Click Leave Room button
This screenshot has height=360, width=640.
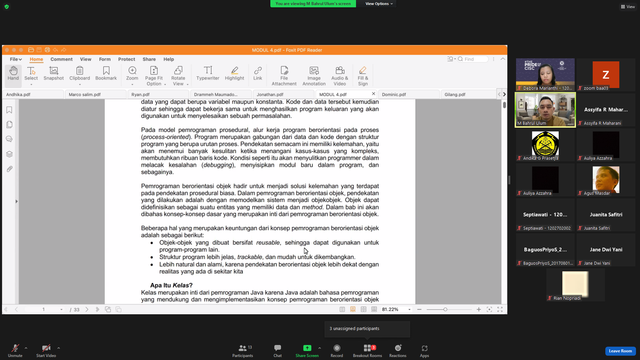[x=620, y=351]
